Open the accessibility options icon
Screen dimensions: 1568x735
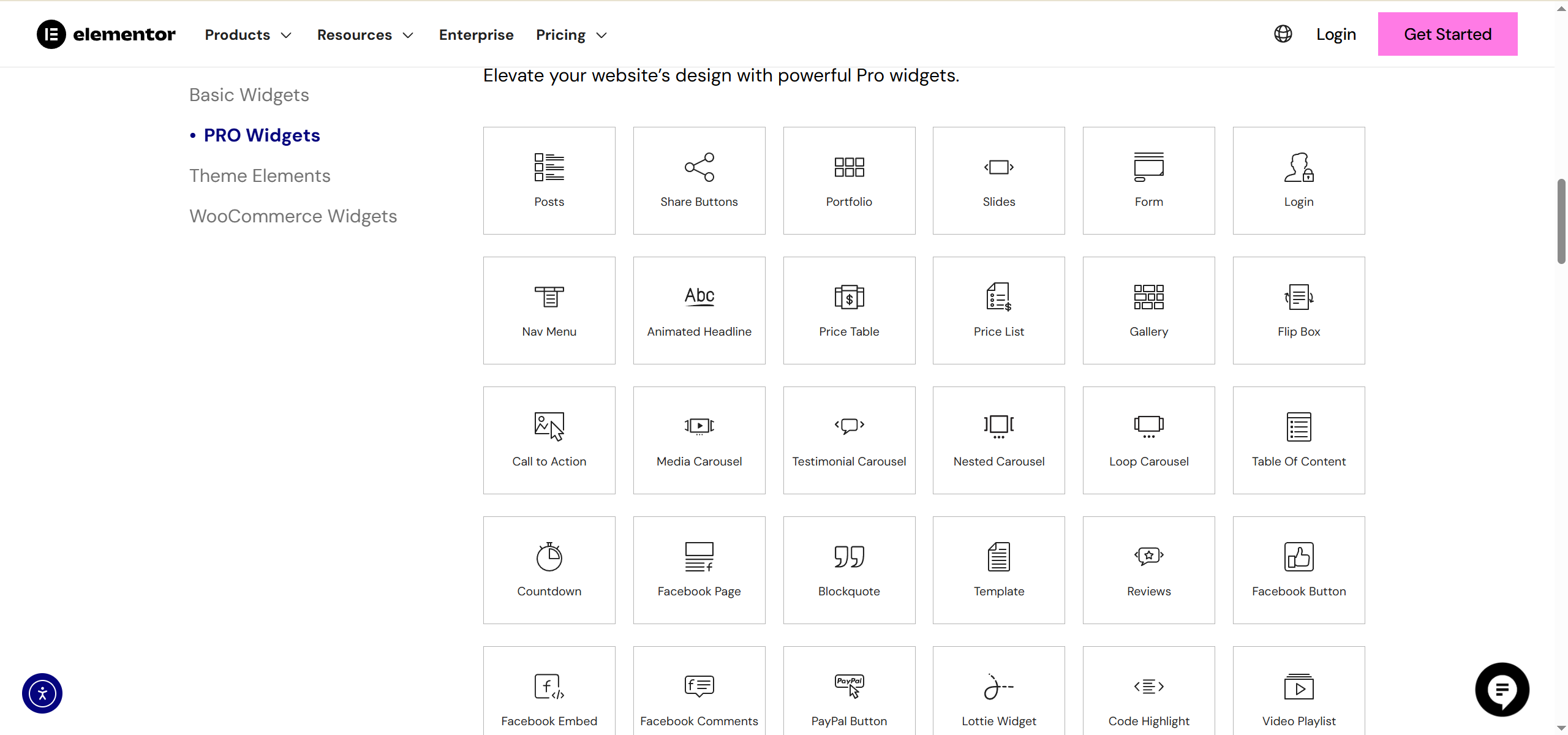pos(42,693)
